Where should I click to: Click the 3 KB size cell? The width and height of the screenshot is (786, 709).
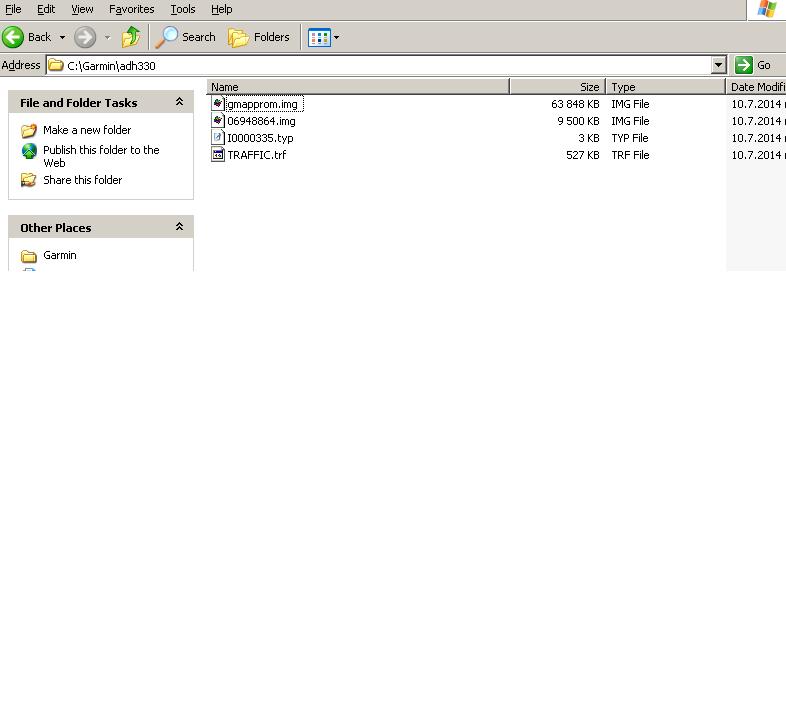588,138
